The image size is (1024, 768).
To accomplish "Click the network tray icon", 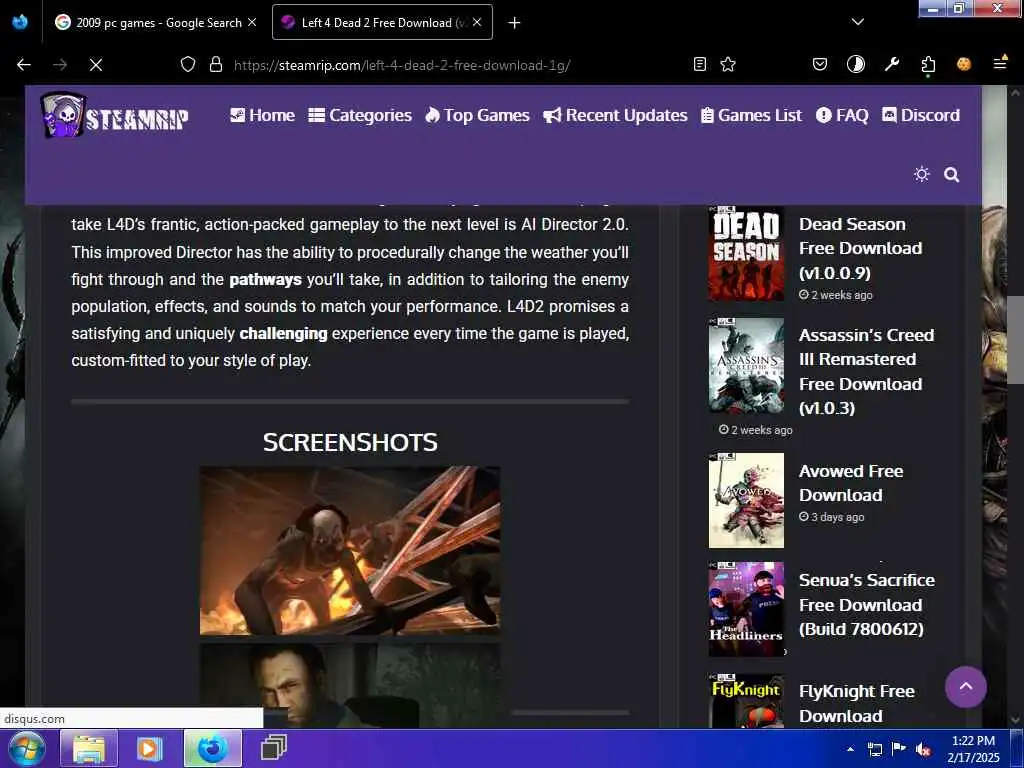I will click(x=874, y=749).
